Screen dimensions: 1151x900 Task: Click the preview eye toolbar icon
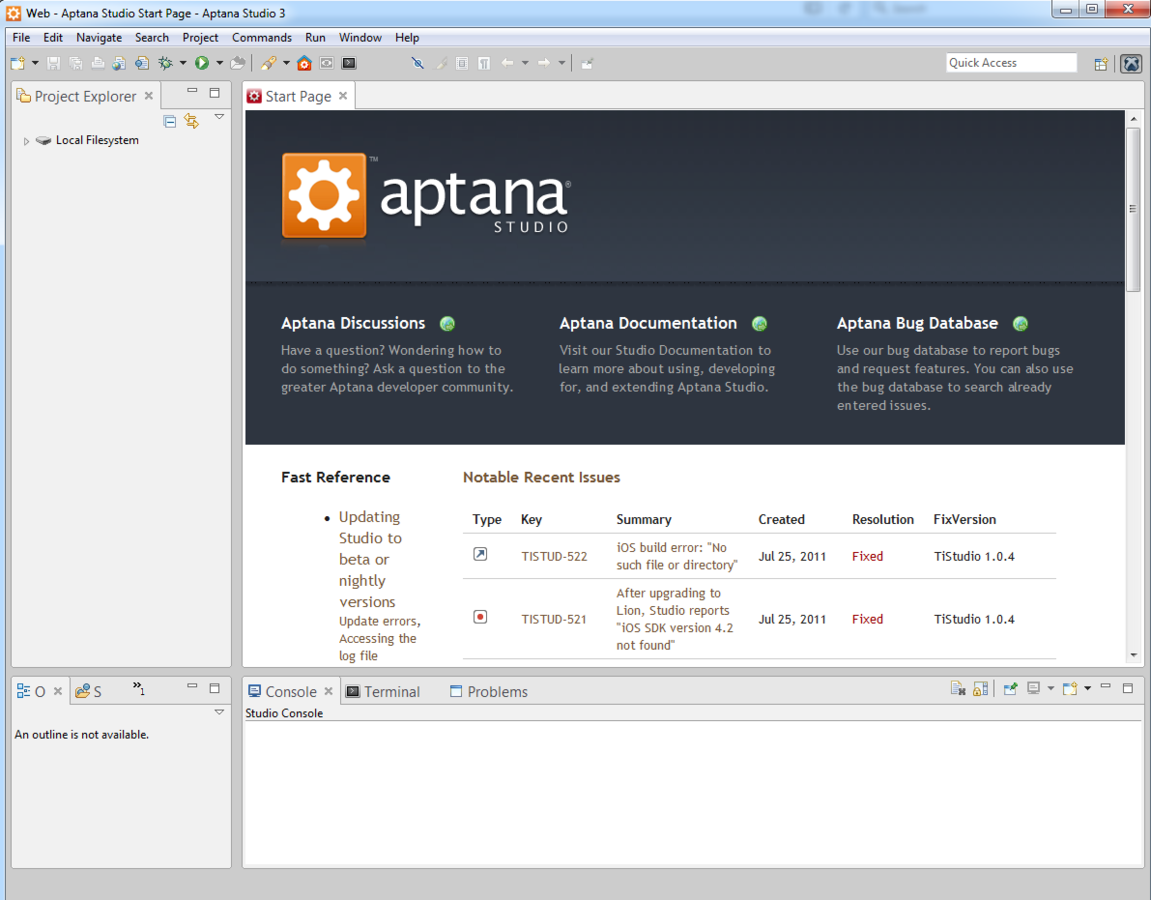[x=327, y=63]
